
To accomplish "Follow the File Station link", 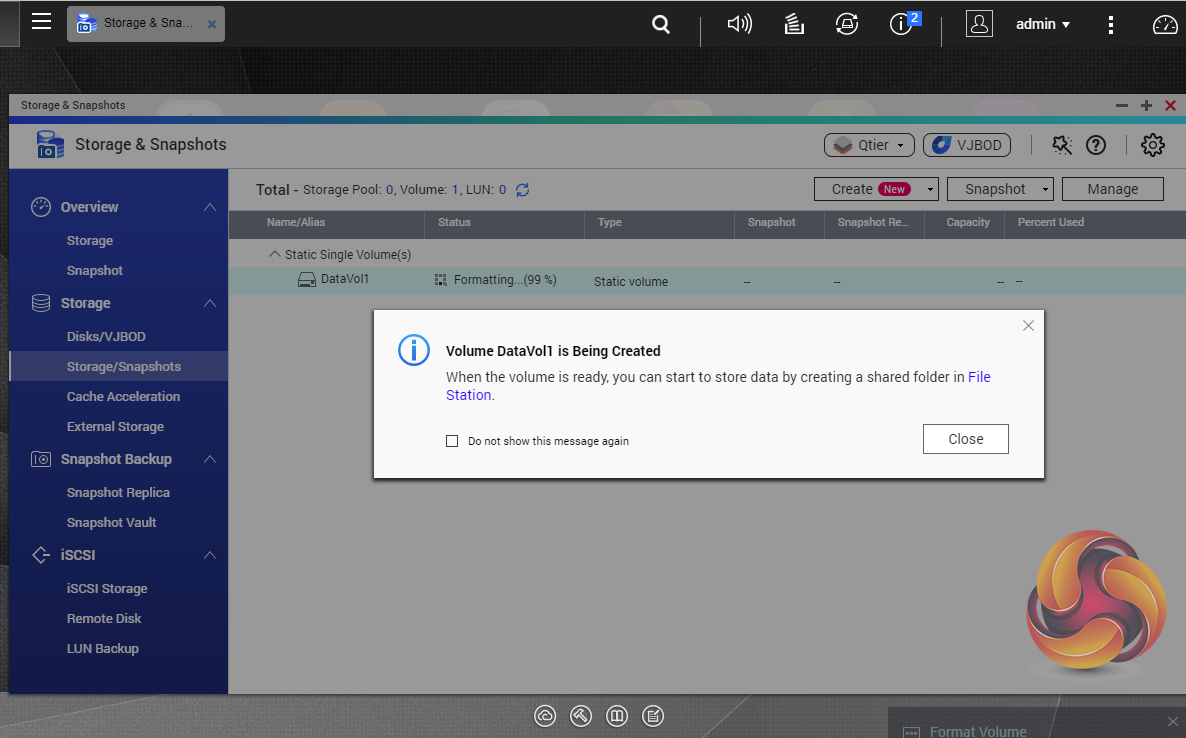I will pos(979,377).
